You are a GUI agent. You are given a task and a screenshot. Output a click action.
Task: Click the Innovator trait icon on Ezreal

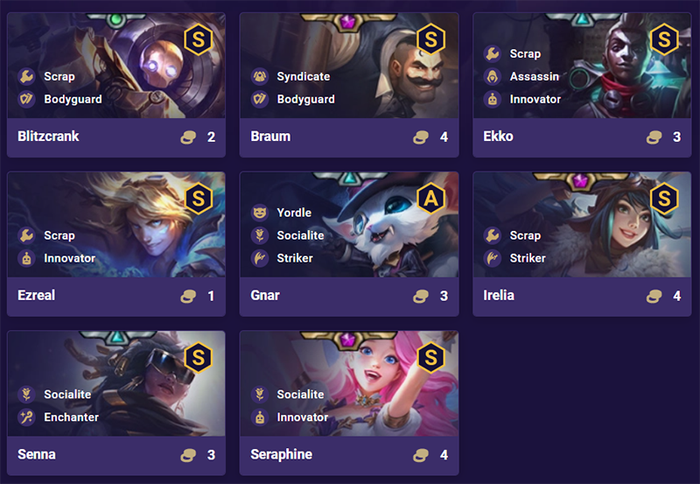(26, 258)
